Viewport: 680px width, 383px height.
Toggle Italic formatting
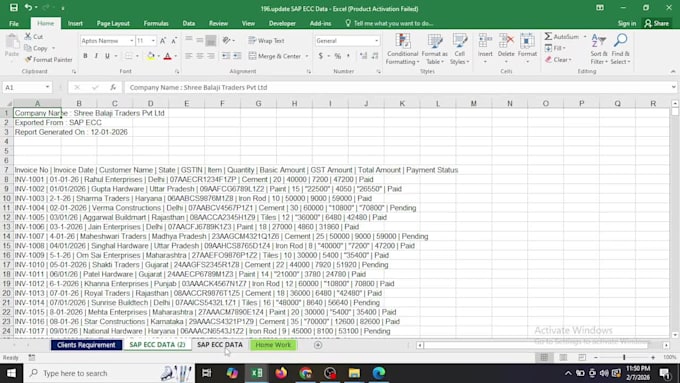(x=96, y=56)
